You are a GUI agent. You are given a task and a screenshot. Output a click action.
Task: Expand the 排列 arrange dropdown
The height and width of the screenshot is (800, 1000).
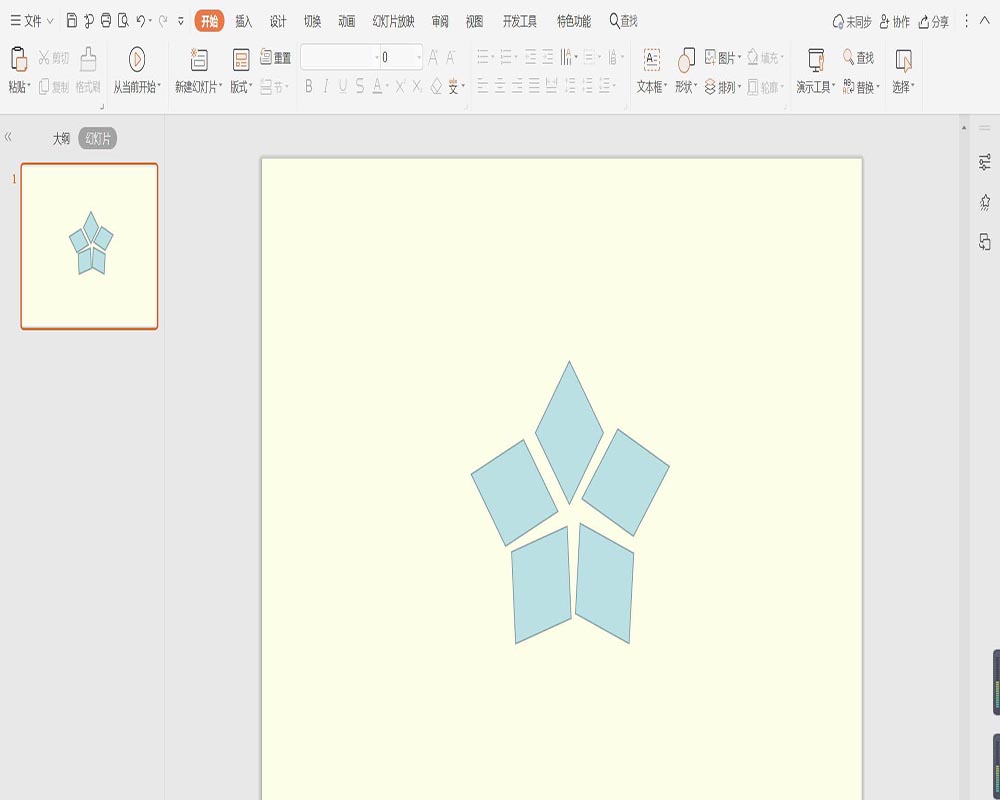[723, 87]
